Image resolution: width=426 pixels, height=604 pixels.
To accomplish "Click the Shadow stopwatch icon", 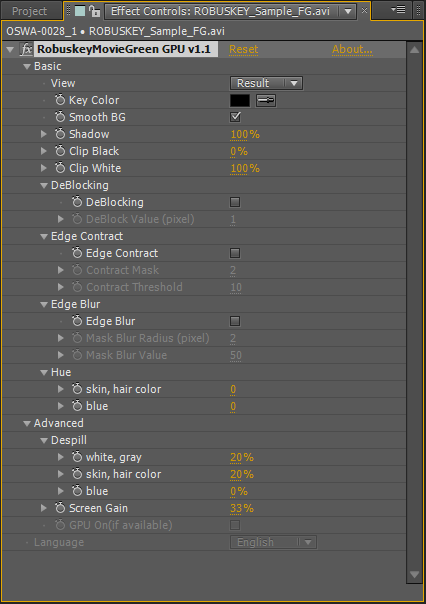I will point(60,134).
